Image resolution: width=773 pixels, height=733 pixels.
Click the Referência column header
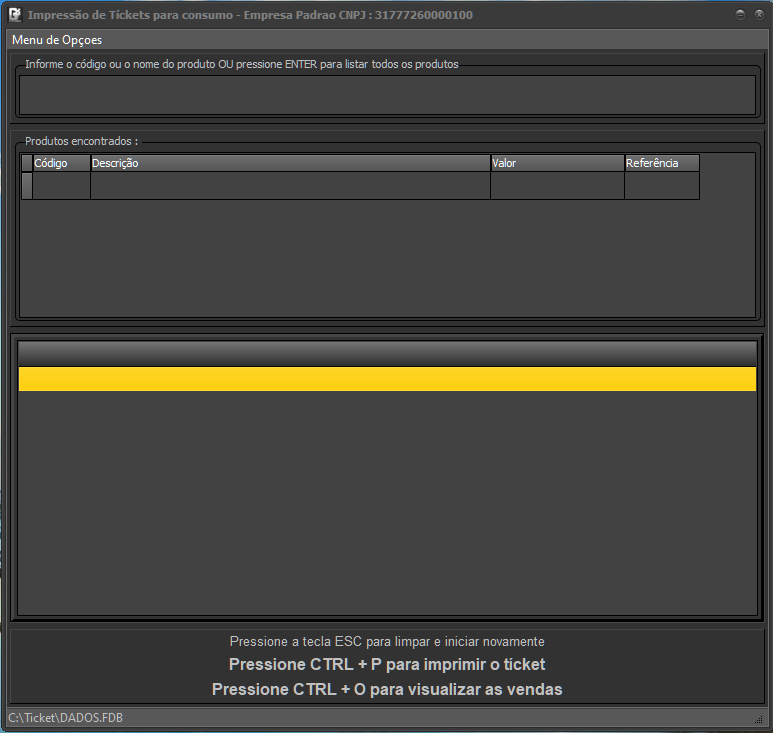[661, 163]
